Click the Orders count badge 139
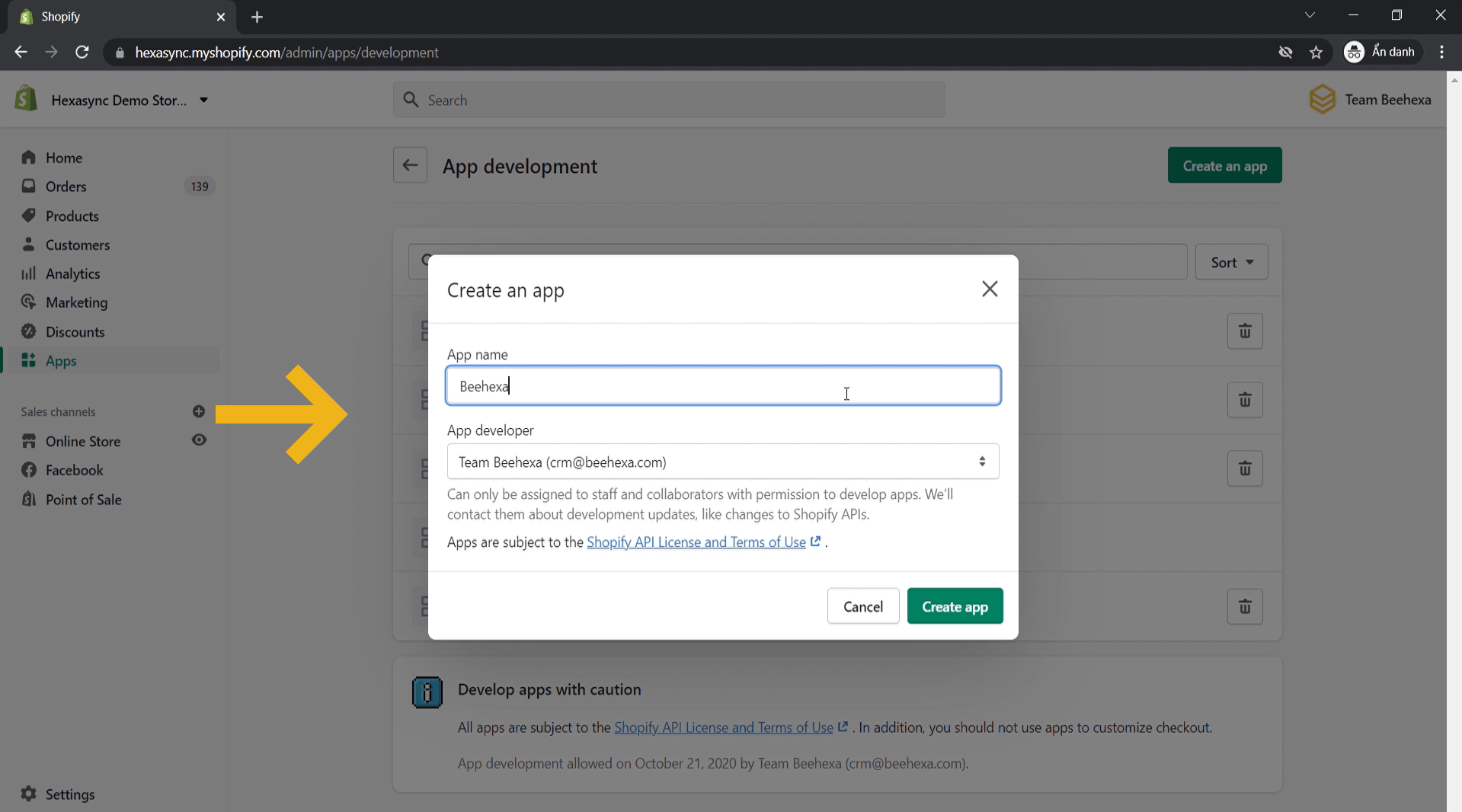Viewport: 1462px width, 812px height. (200, 187)
